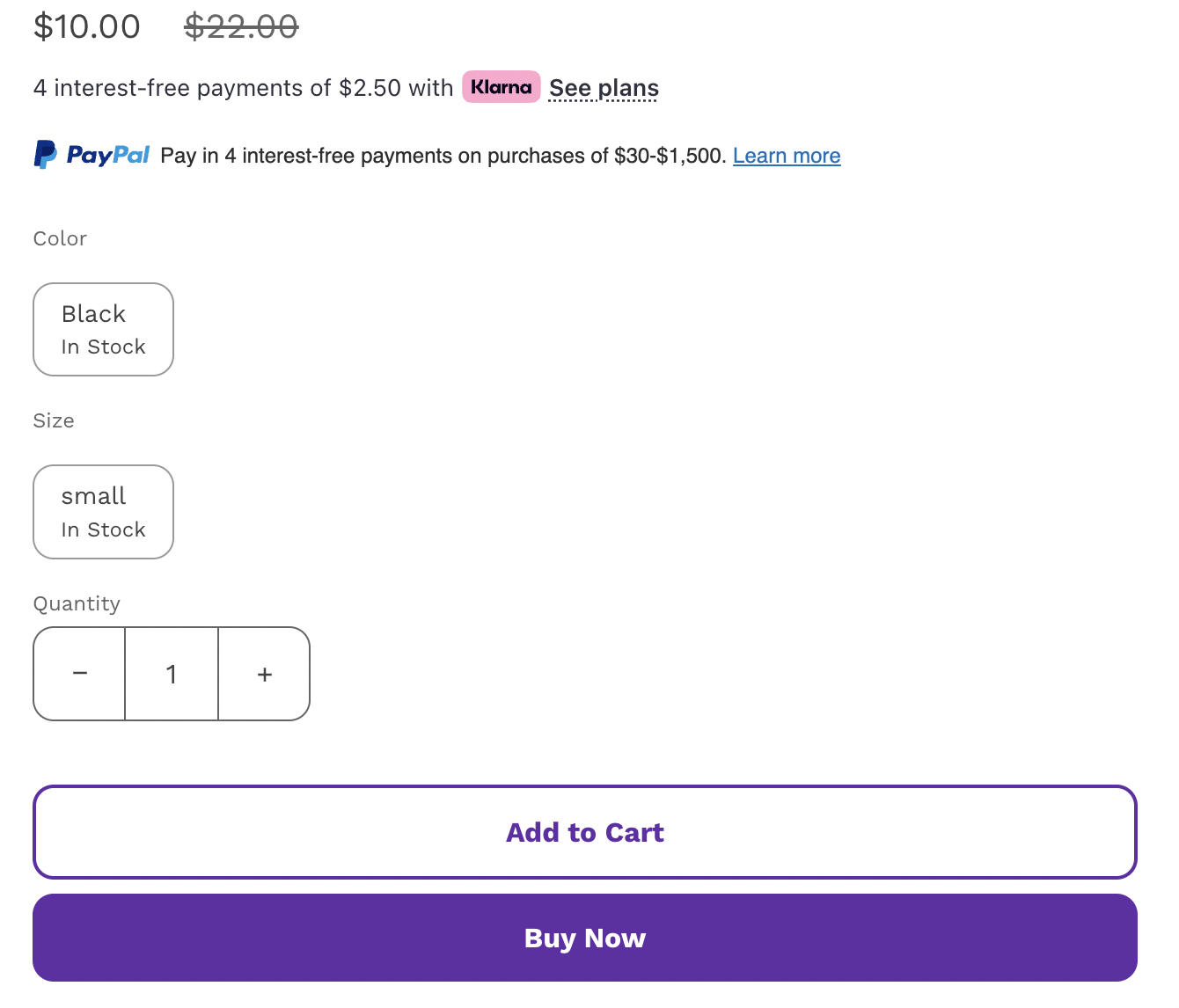The image size is (1179, 1008).
Task: Click the Size section label
Action: tap(54, 420)
